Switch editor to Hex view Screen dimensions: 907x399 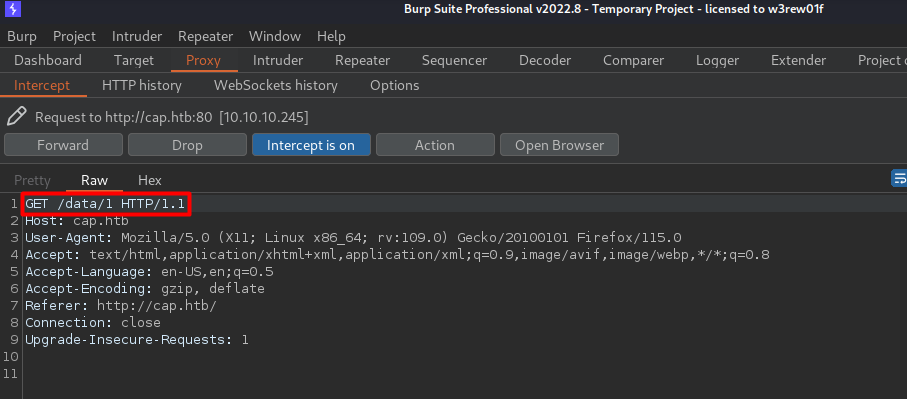(x=150, y=180)
